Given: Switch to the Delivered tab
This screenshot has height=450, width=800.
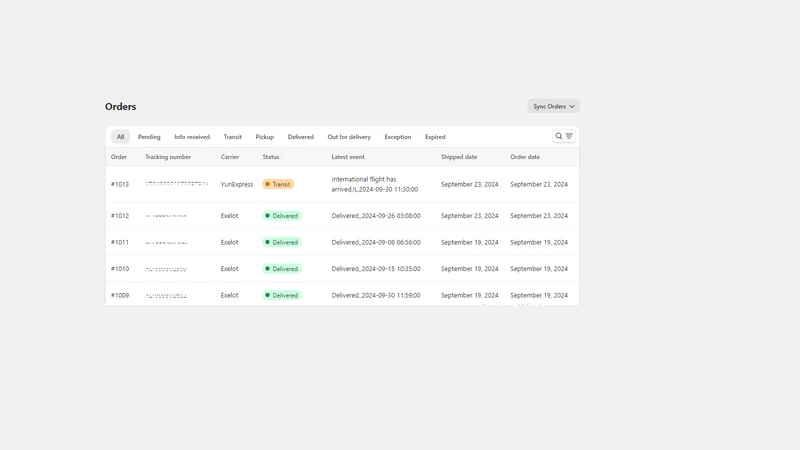Looking at the screenshot, I should [301, 137].
